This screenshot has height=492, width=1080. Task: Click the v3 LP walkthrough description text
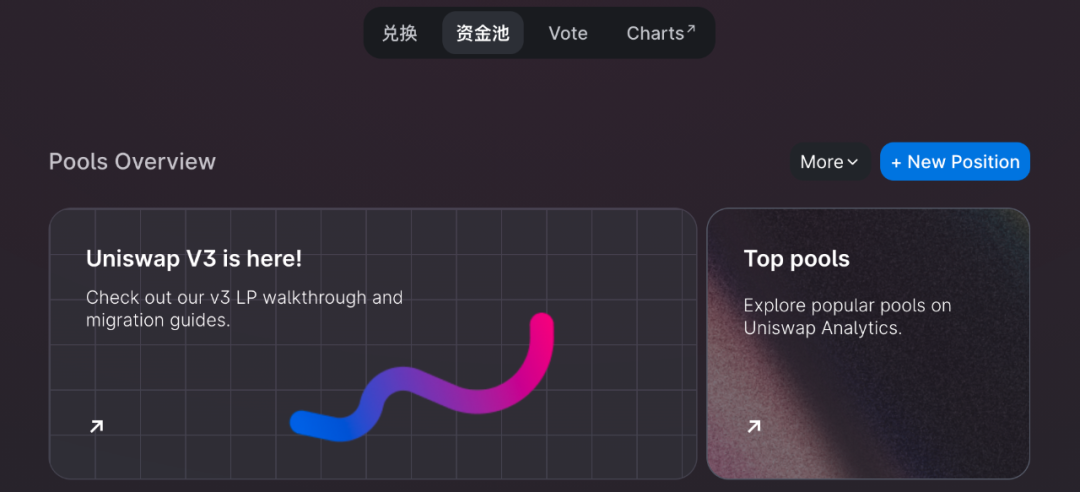(245, 309)
